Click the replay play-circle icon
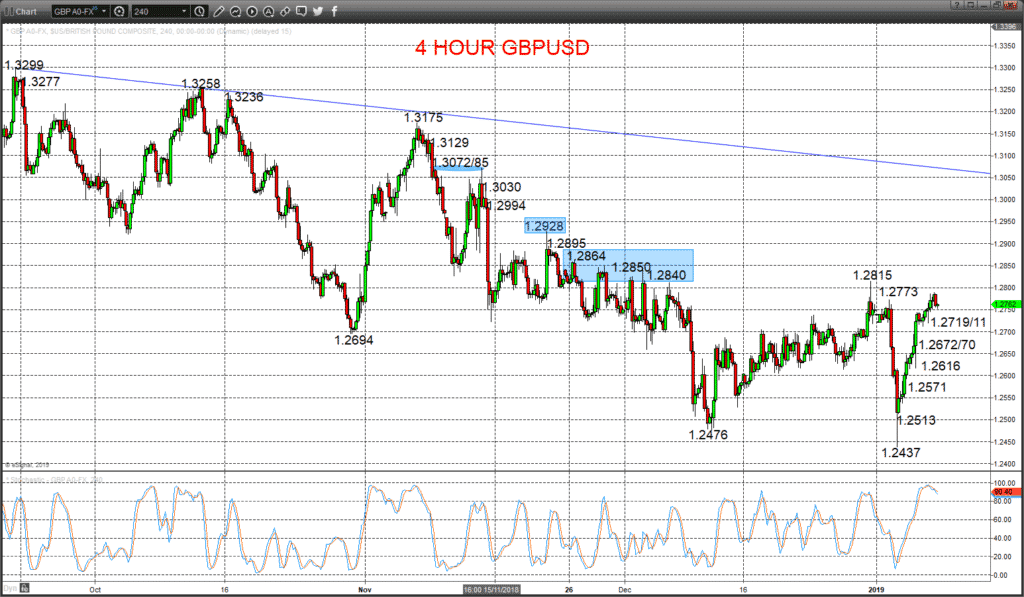The image size is (1024, 597). 252,11
